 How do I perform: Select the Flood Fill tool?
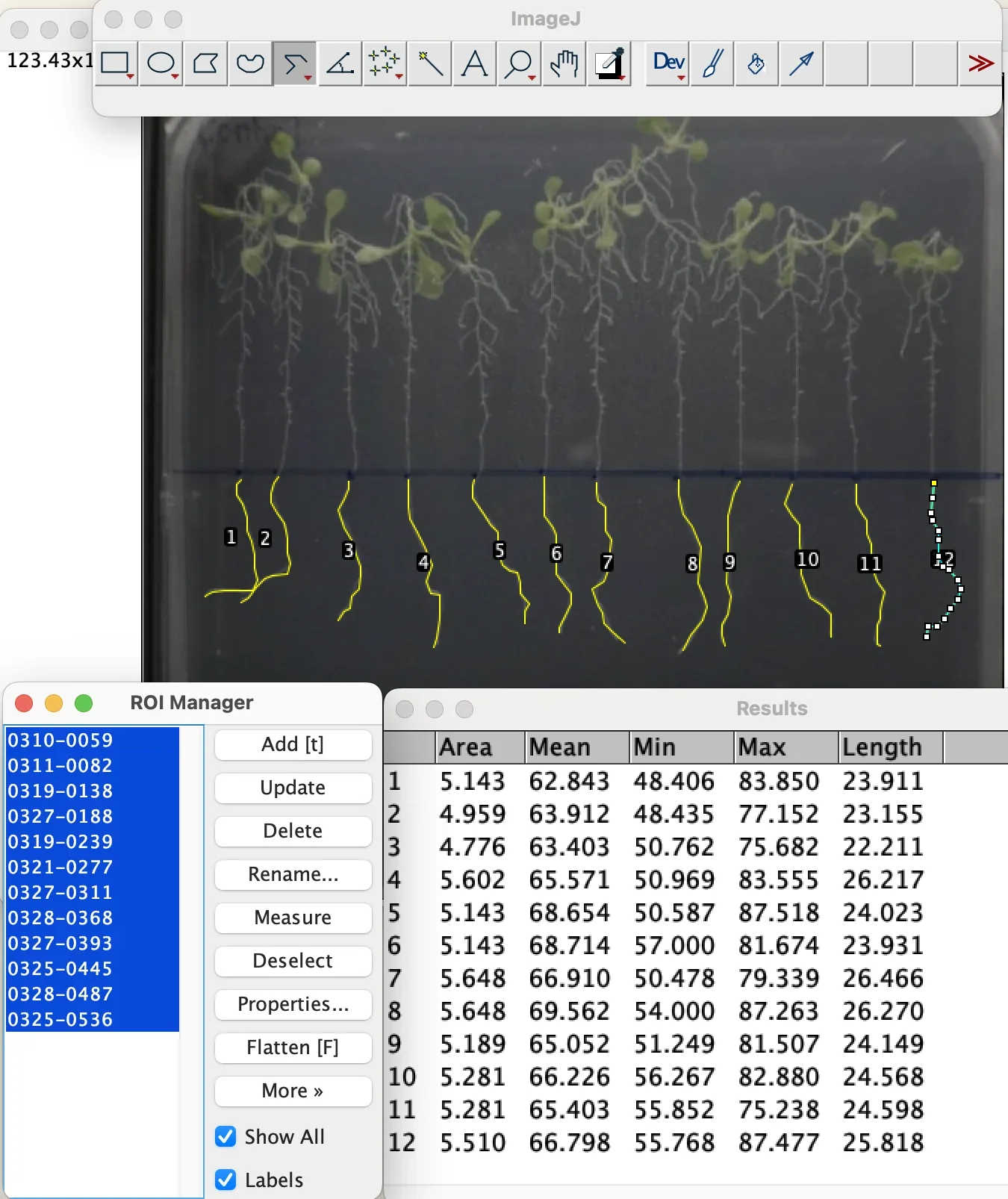pyautogui.click(x=757, y=64)
